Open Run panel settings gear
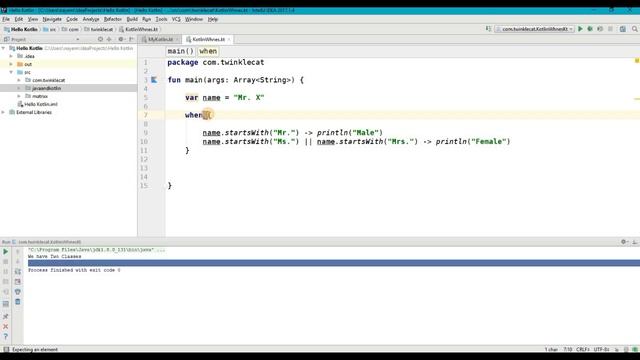 click(x=624, y=242)
